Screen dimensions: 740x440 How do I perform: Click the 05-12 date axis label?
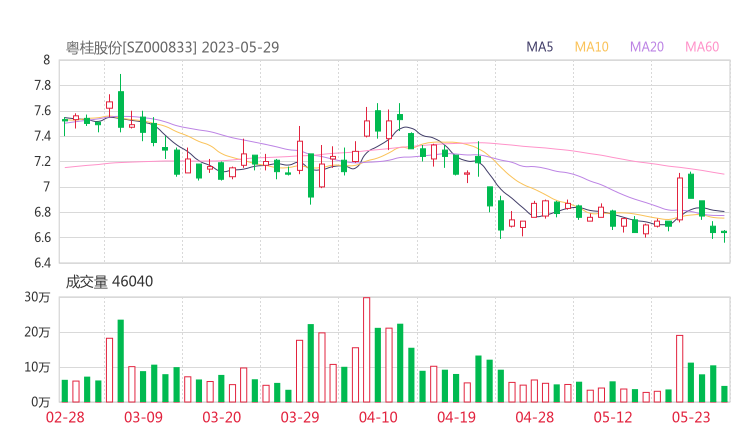(x=613, y=417)
